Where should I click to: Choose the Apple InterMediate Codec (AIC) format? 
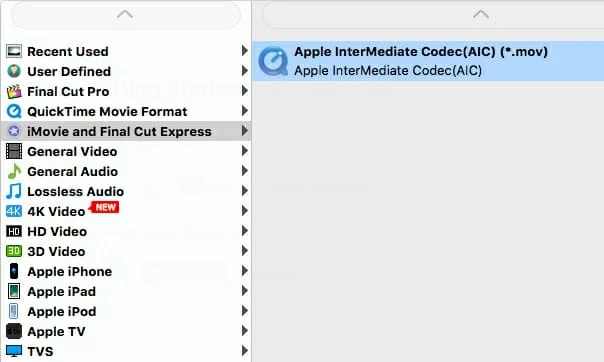coord(428,61)
